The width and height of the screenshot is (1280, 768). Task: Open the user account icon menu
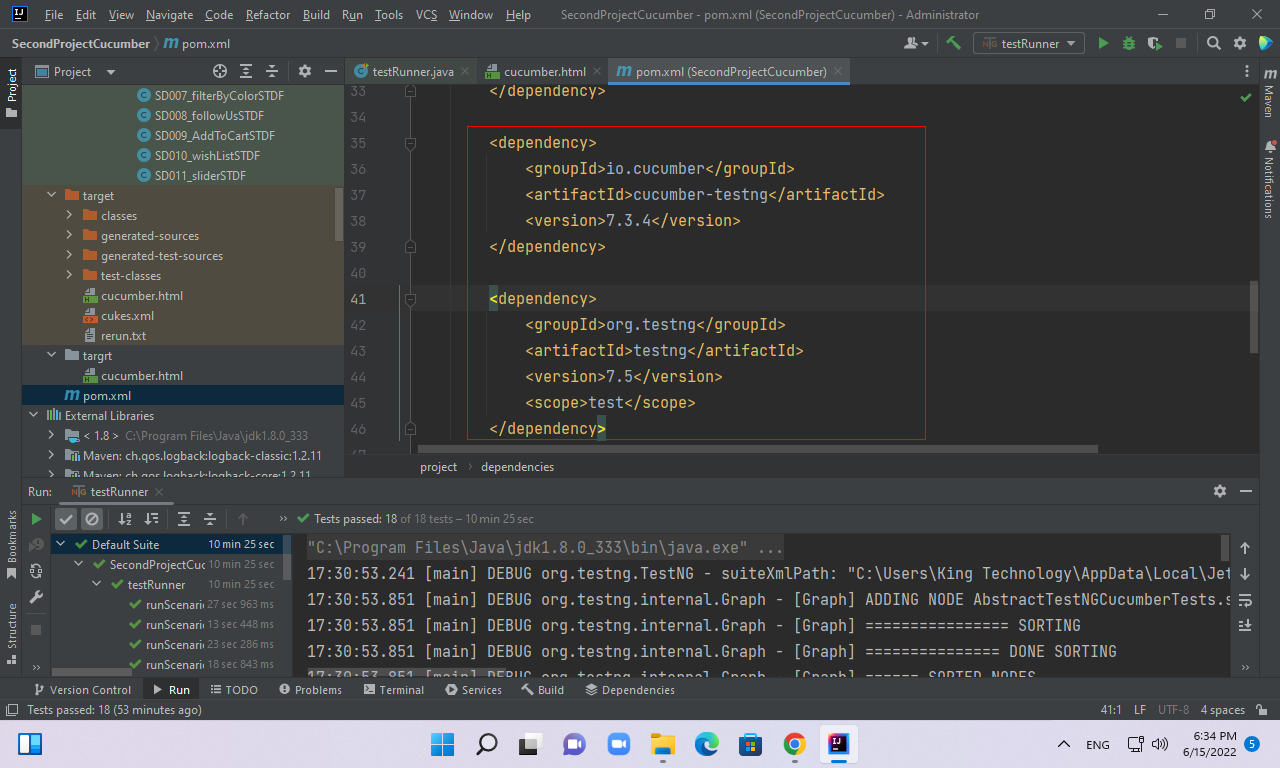click(x=916, y=43)
